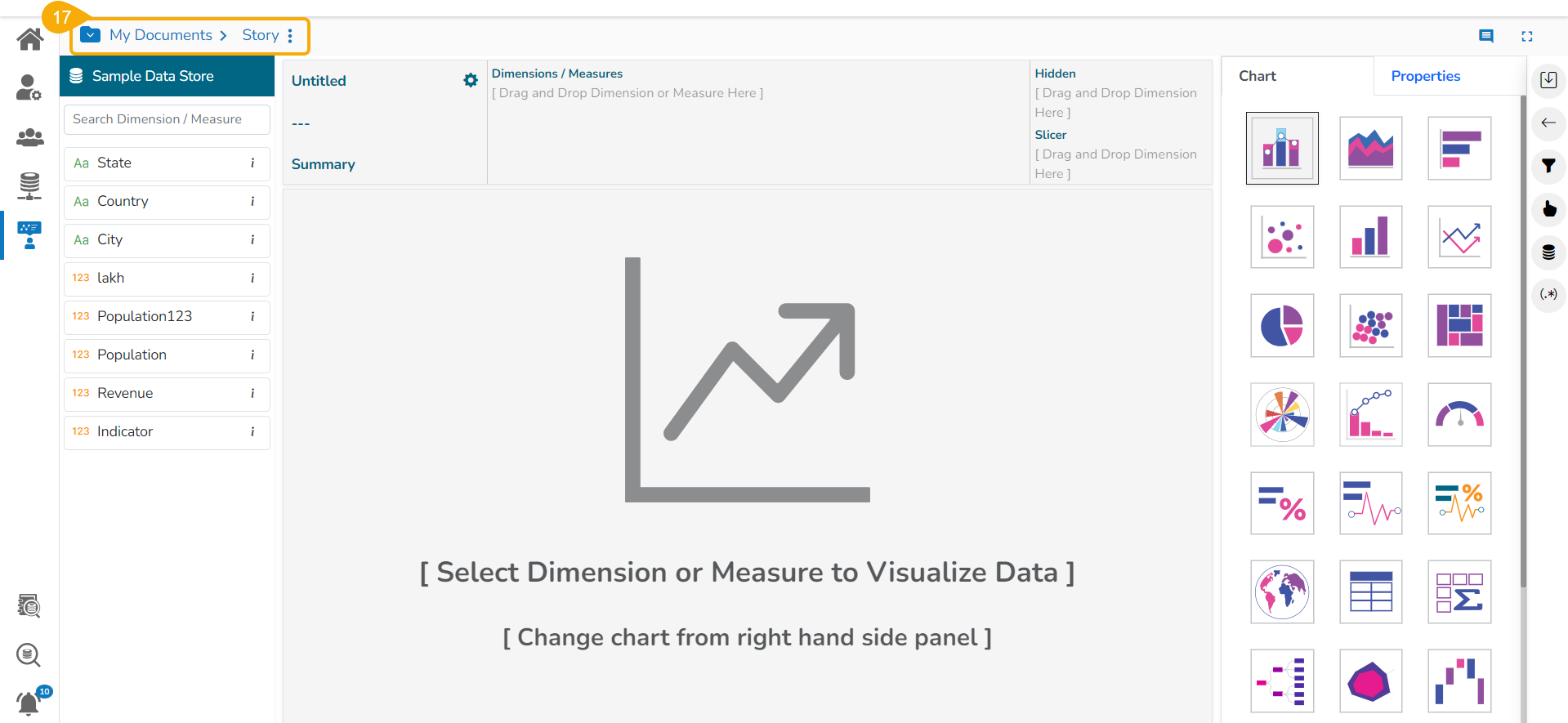Open the home page icon
Viewport: 1568px width, 723px height.
[30, 38]
